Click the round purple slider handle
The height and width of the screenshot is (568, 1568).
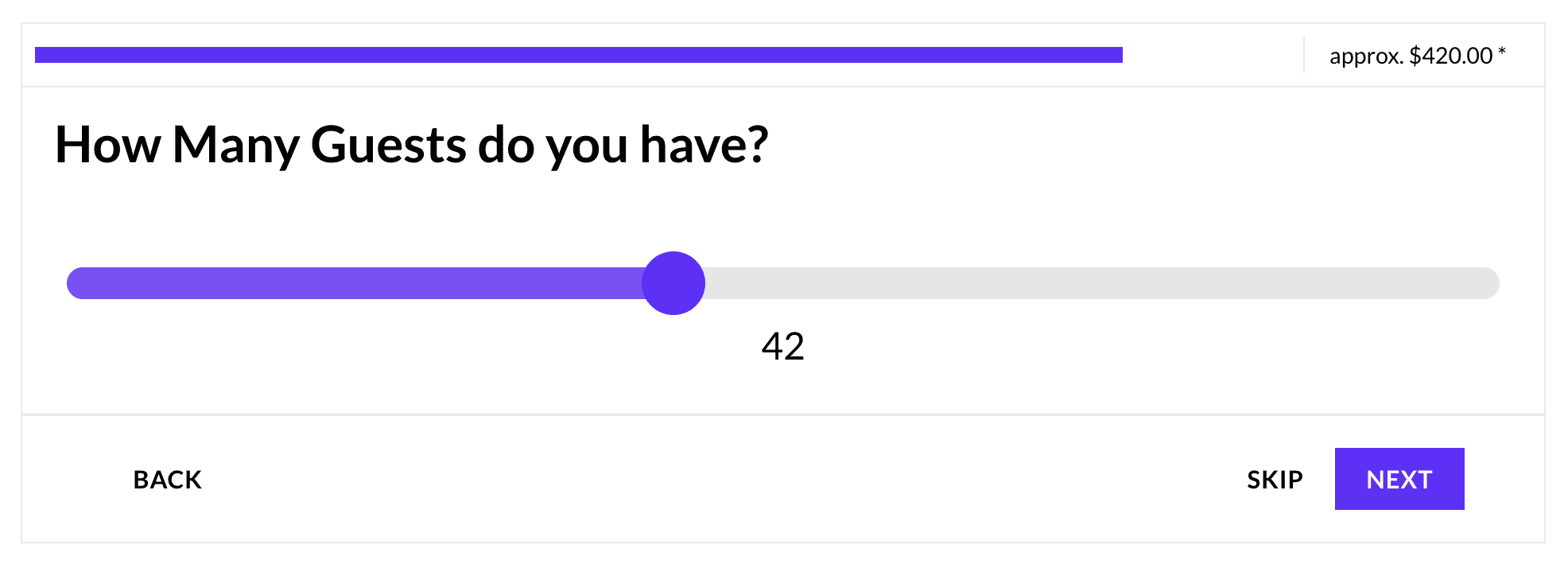click(x=673, y=283)
